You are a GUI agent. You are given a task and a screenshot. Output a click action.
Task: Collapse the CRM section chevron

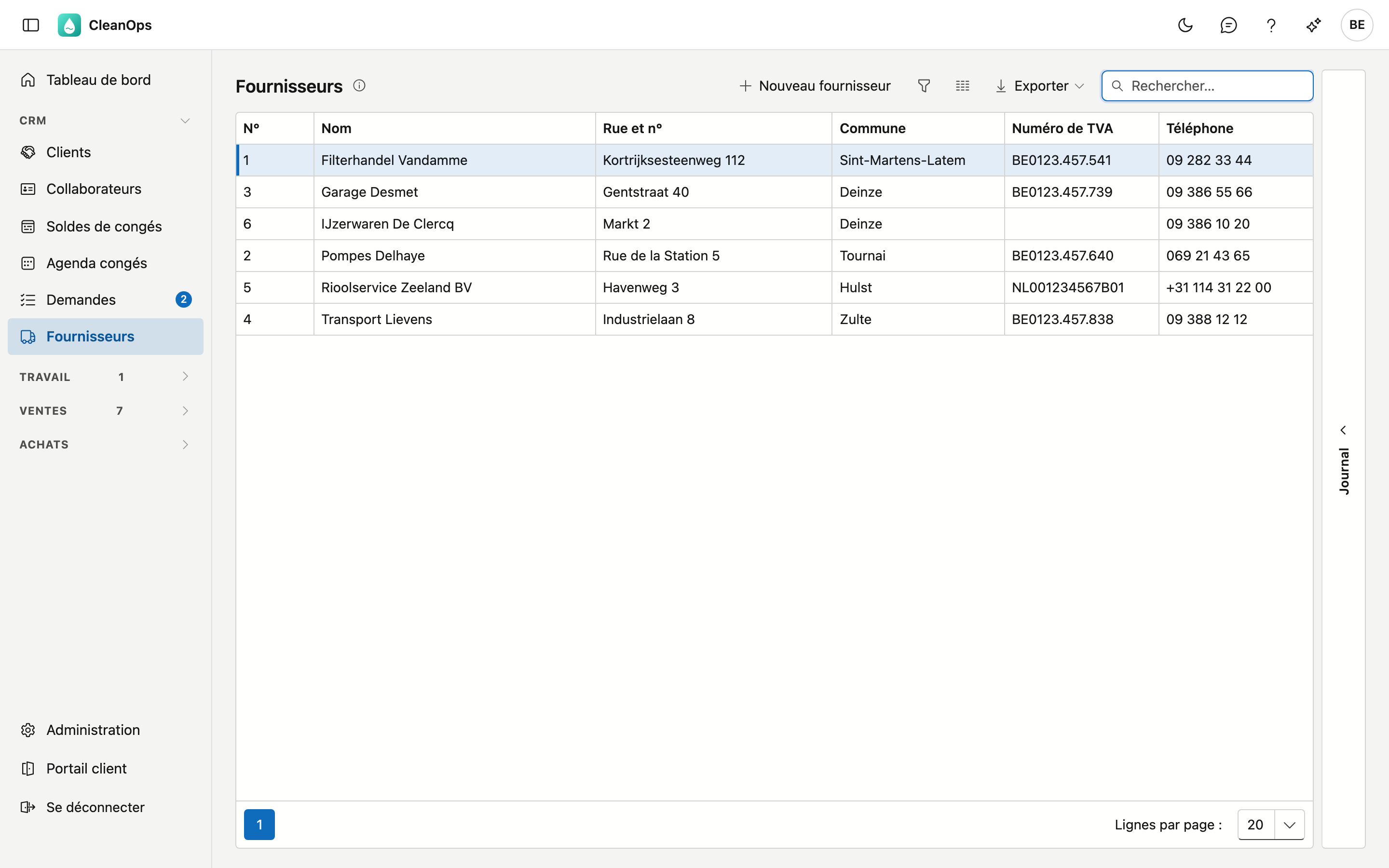point(185,121)
